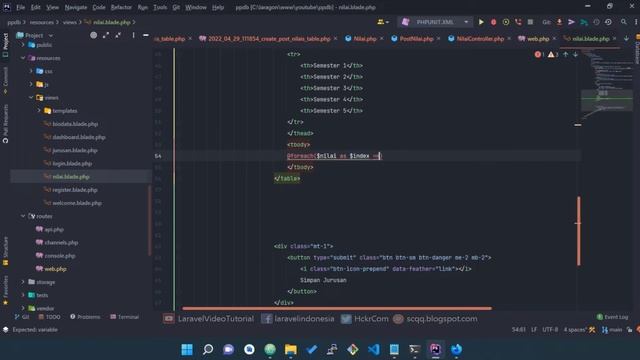Expand the public folder
The height and width of the screenshot is (360, 640).
pyautogui.click(x=23, y=45)
